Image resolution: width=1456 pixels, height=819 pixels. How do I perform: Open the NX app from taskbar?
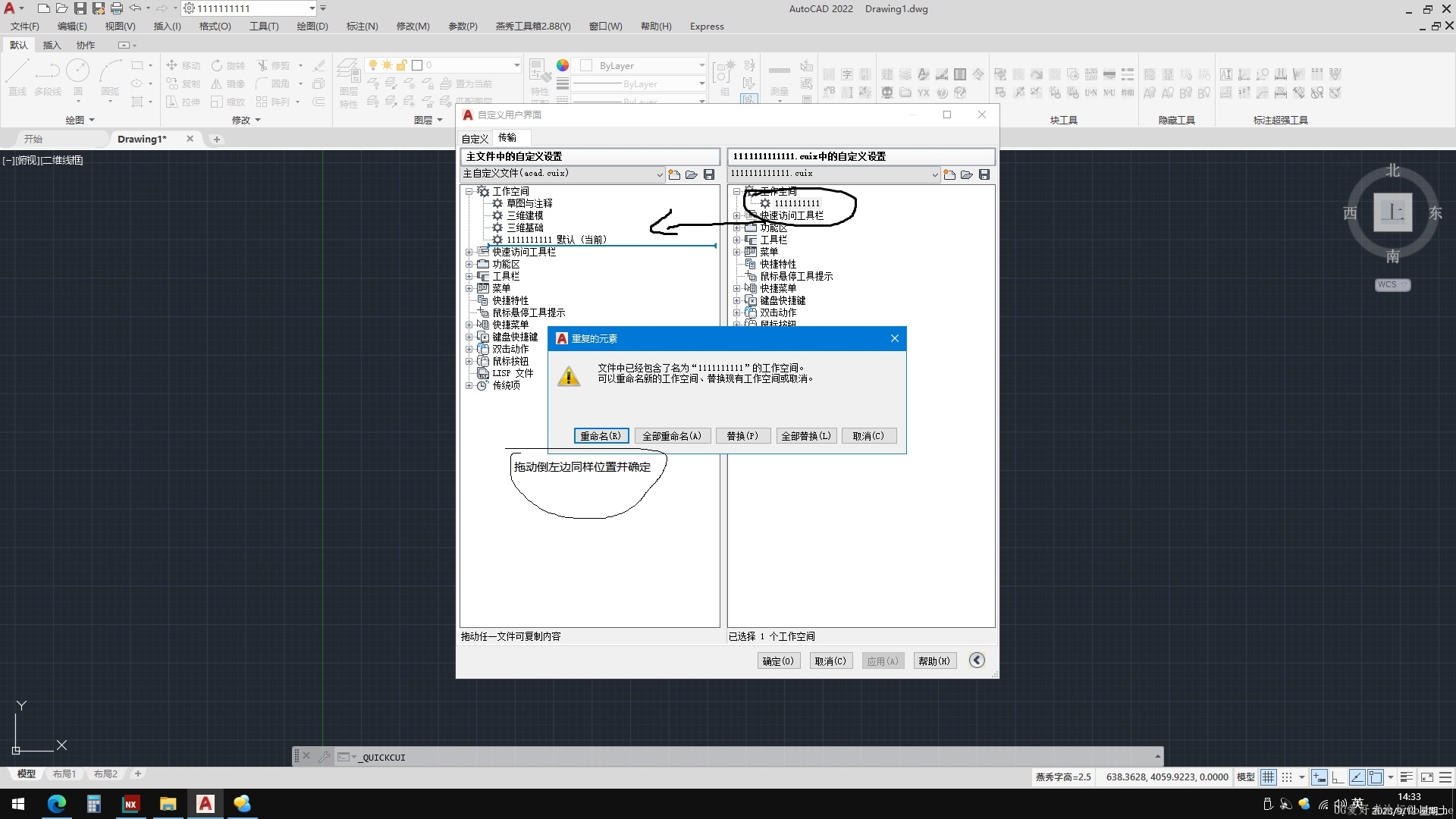point(130,804)
